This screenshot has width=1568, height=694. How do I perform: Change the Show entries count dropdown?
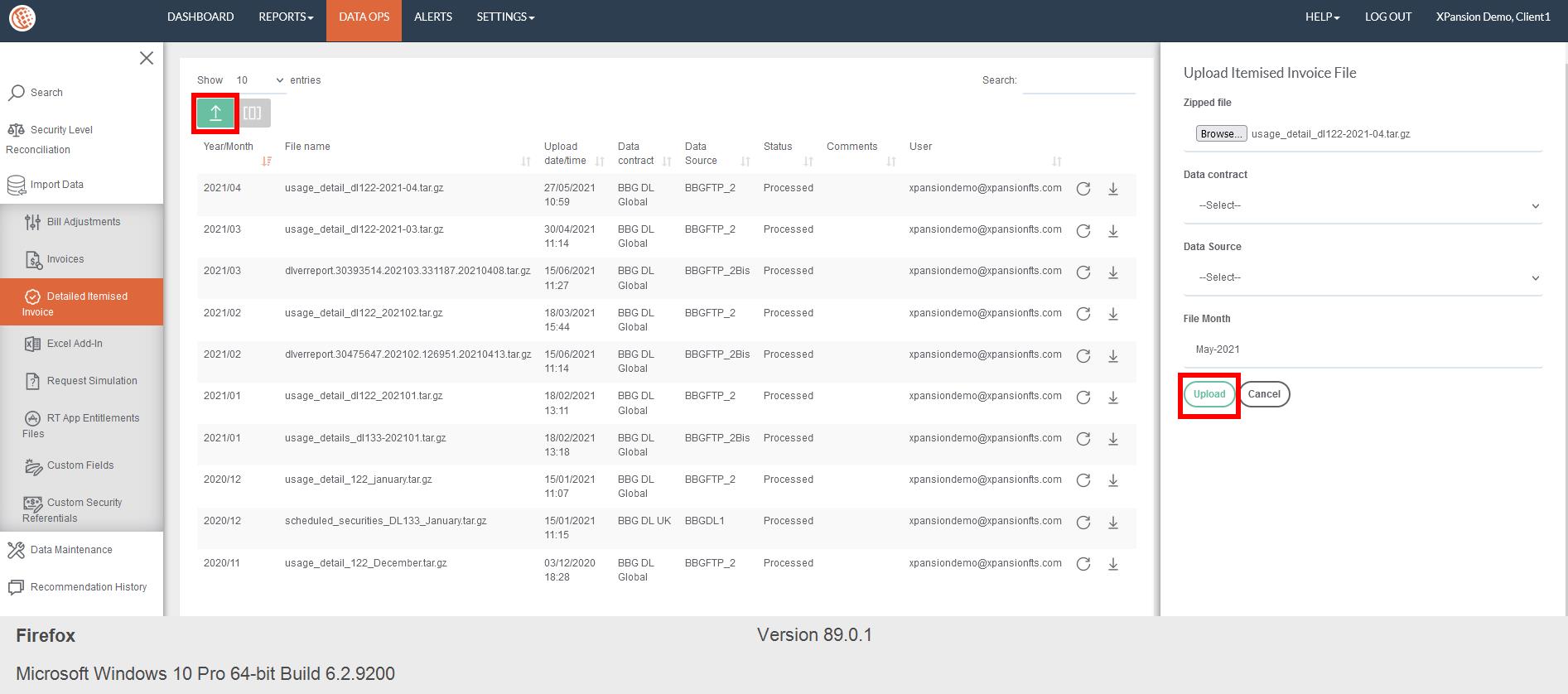(258, 80)
